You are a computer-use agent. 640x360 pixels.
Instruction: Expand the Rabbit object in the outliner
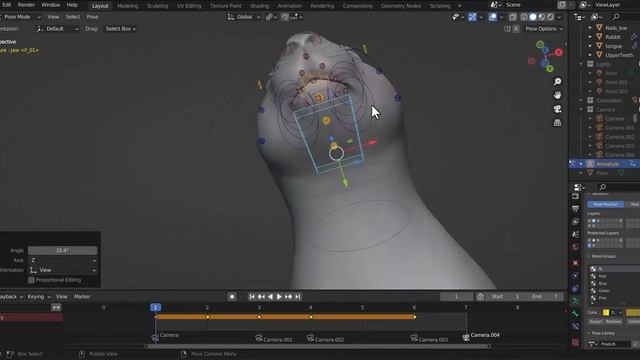coord(590,37)
